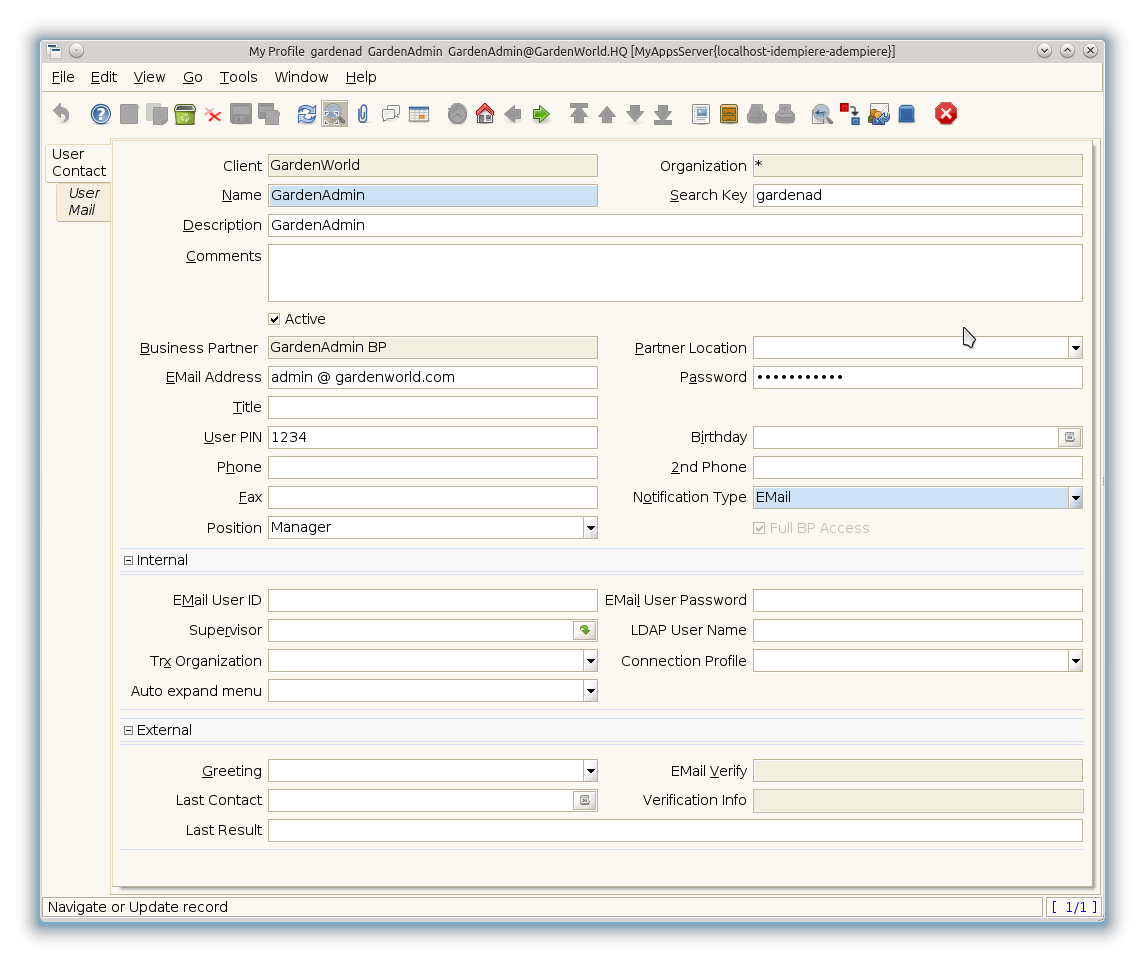This screenshot has height=962, width=1145.
Task: Click the Help question mark toolbar icon
Action: click(x=101, y=114)
